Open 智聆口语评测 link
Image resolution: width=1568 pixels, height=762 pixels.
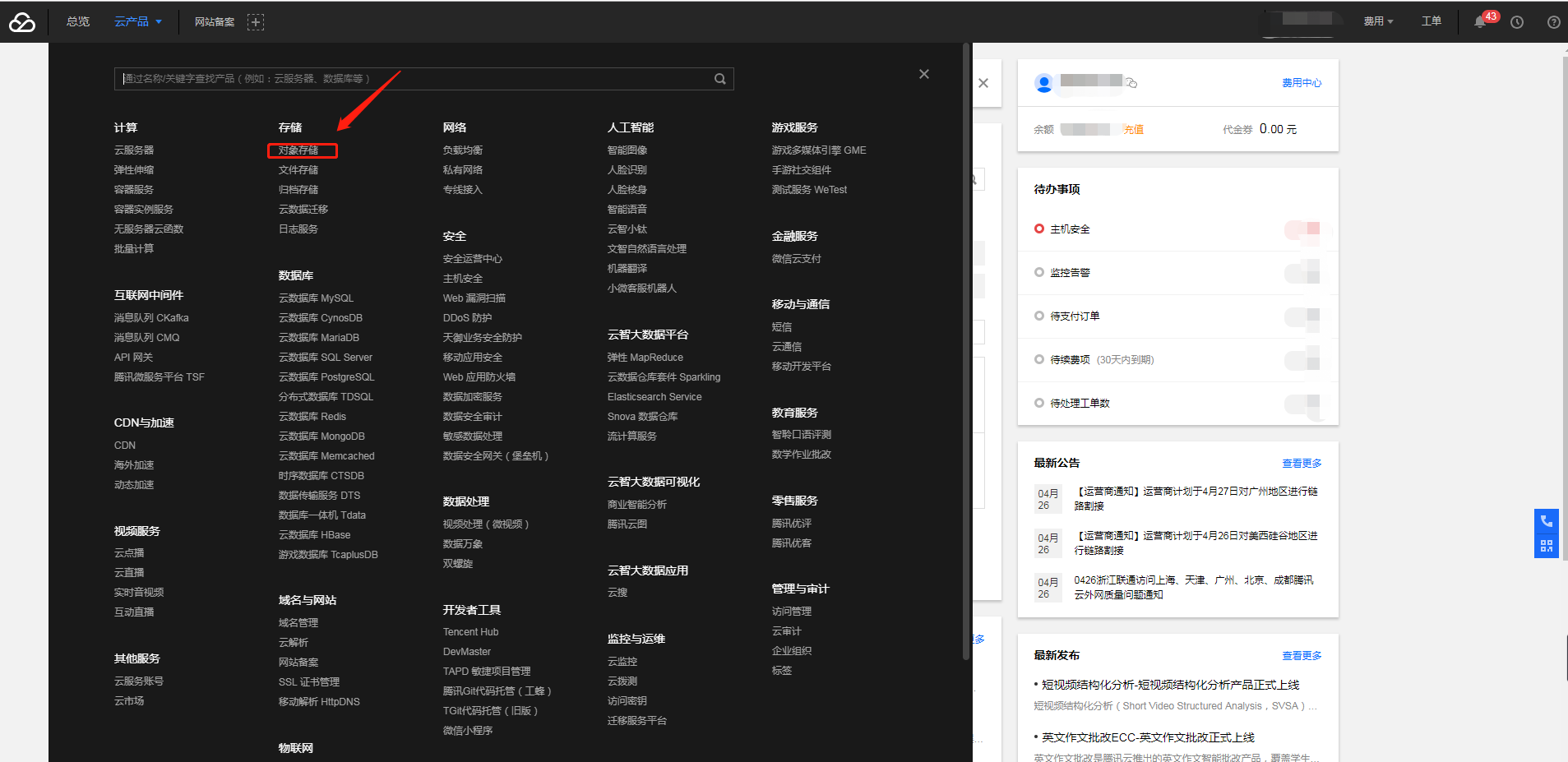802,435
